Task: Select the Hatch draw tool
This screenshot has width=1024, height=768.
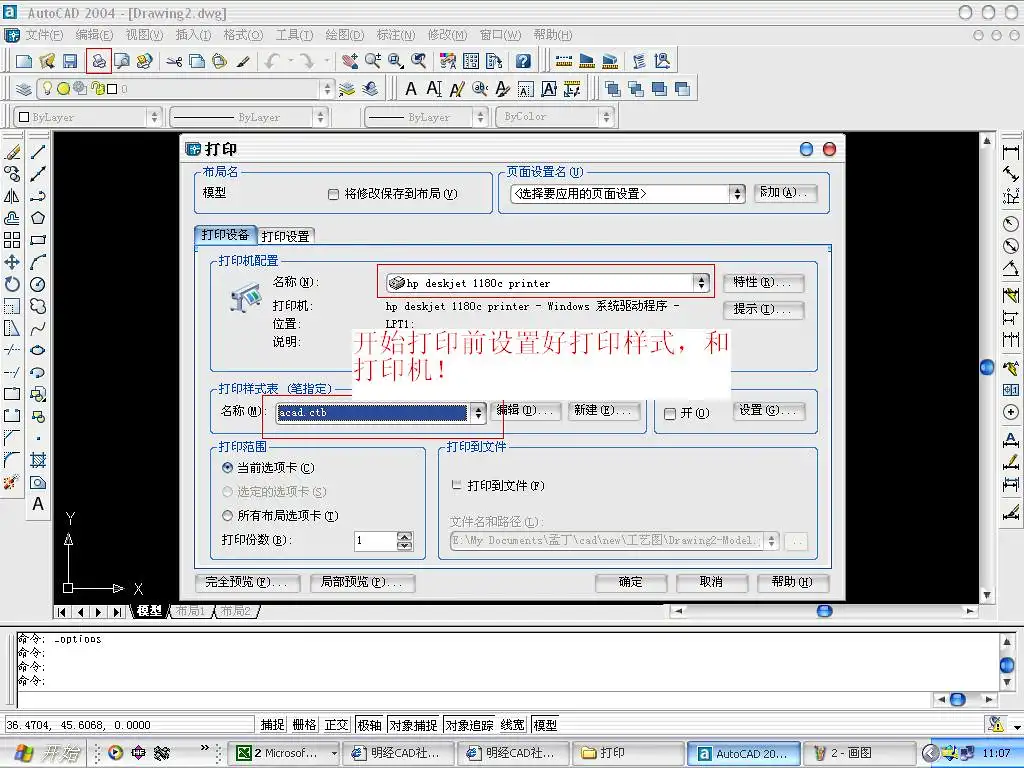Action: click(38, 460)
